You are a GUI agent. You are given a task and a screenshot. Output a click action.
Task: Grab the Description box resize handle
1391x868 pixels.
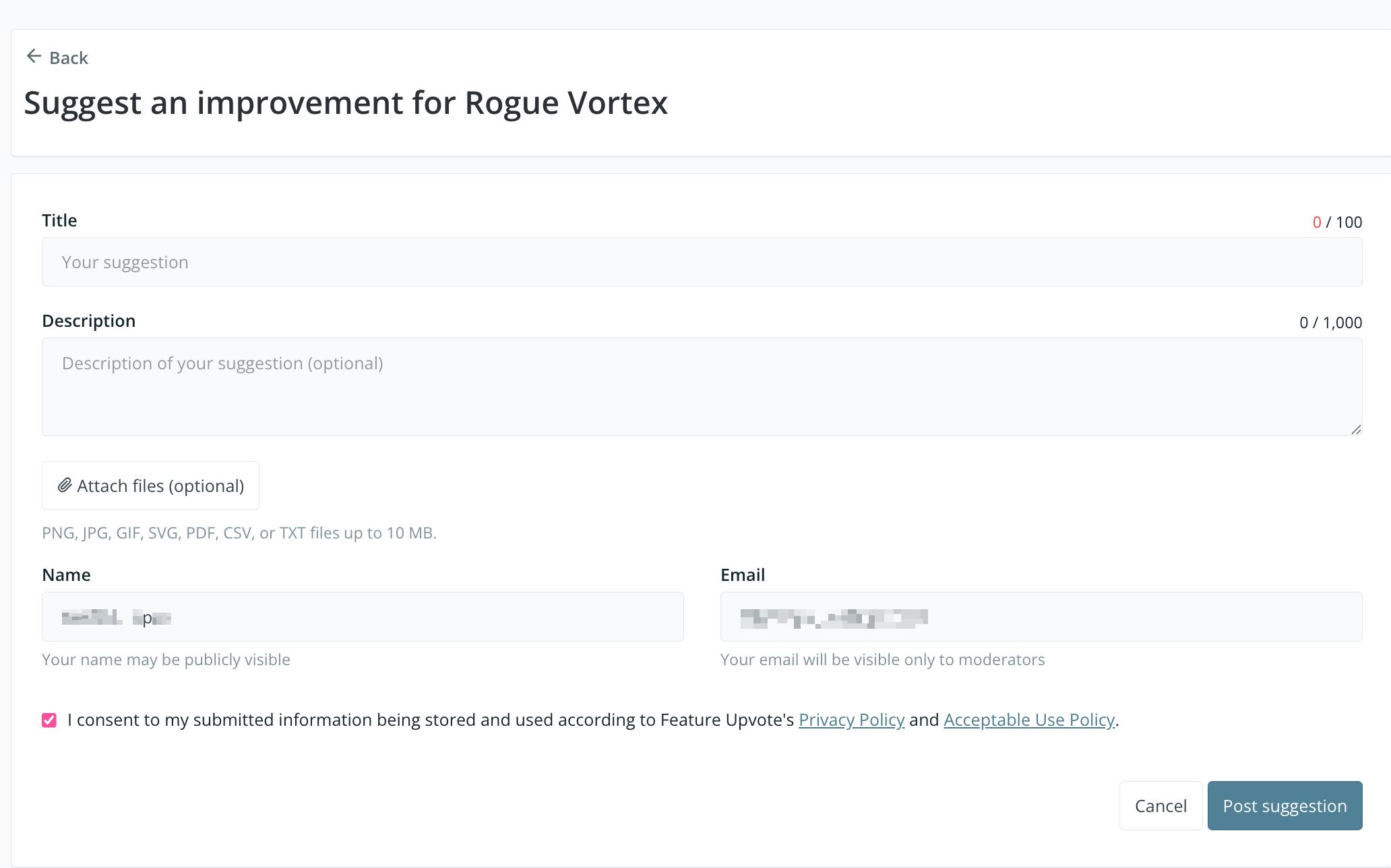click(1355, 429)
